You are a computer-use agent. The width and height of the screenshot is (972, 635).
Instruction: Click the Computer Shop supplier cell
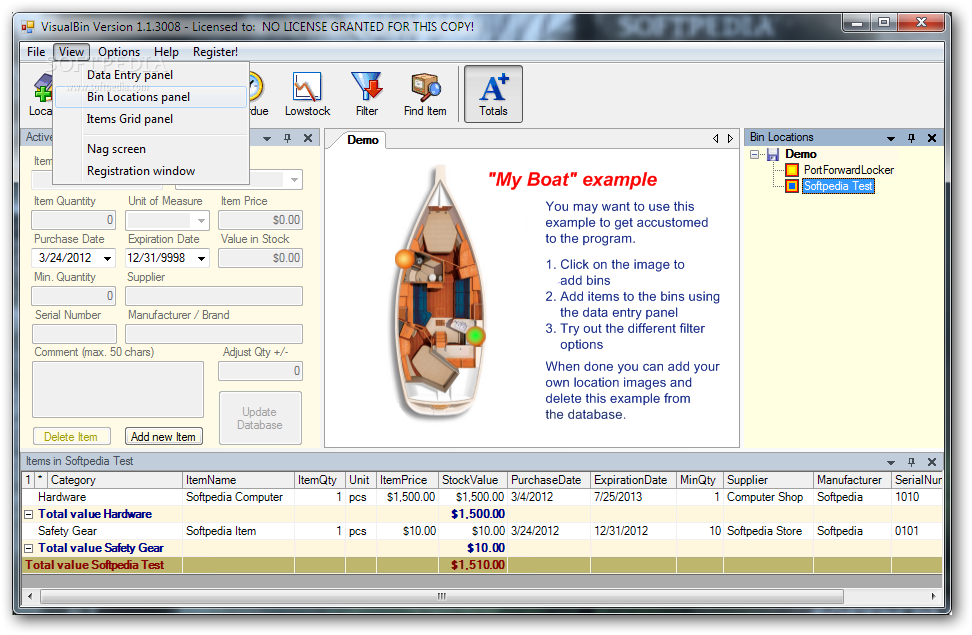tap(767, 497)
